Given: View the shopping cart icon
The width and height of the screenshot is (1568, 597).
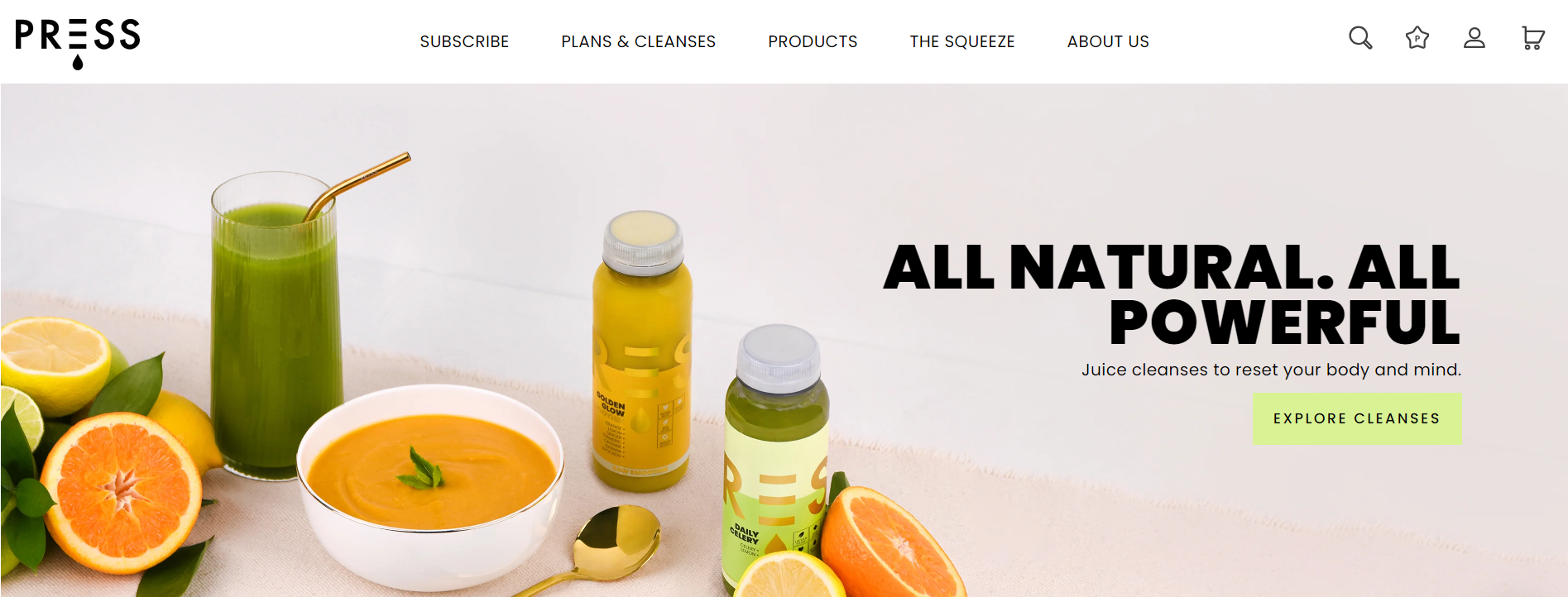Looking at the screenshot, I should coord(1533,38).
